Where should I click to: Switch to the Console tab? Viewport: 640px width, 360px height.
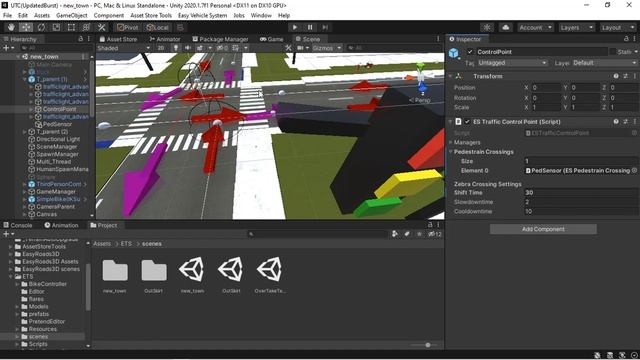click(x=18, y=225)
